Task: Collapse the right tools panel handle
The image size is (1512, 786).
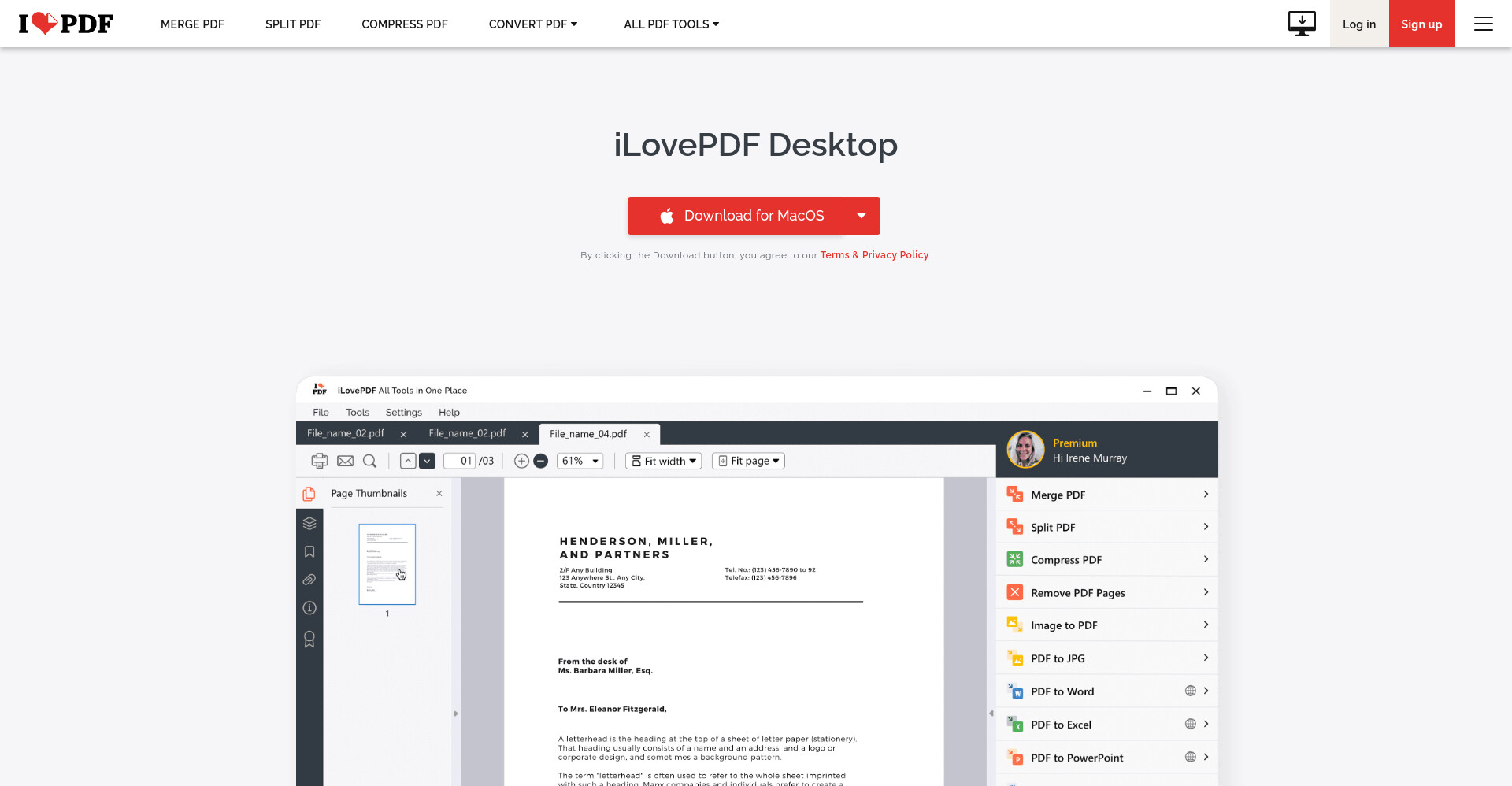Action: pyautogui.click(x=991, y=714)
